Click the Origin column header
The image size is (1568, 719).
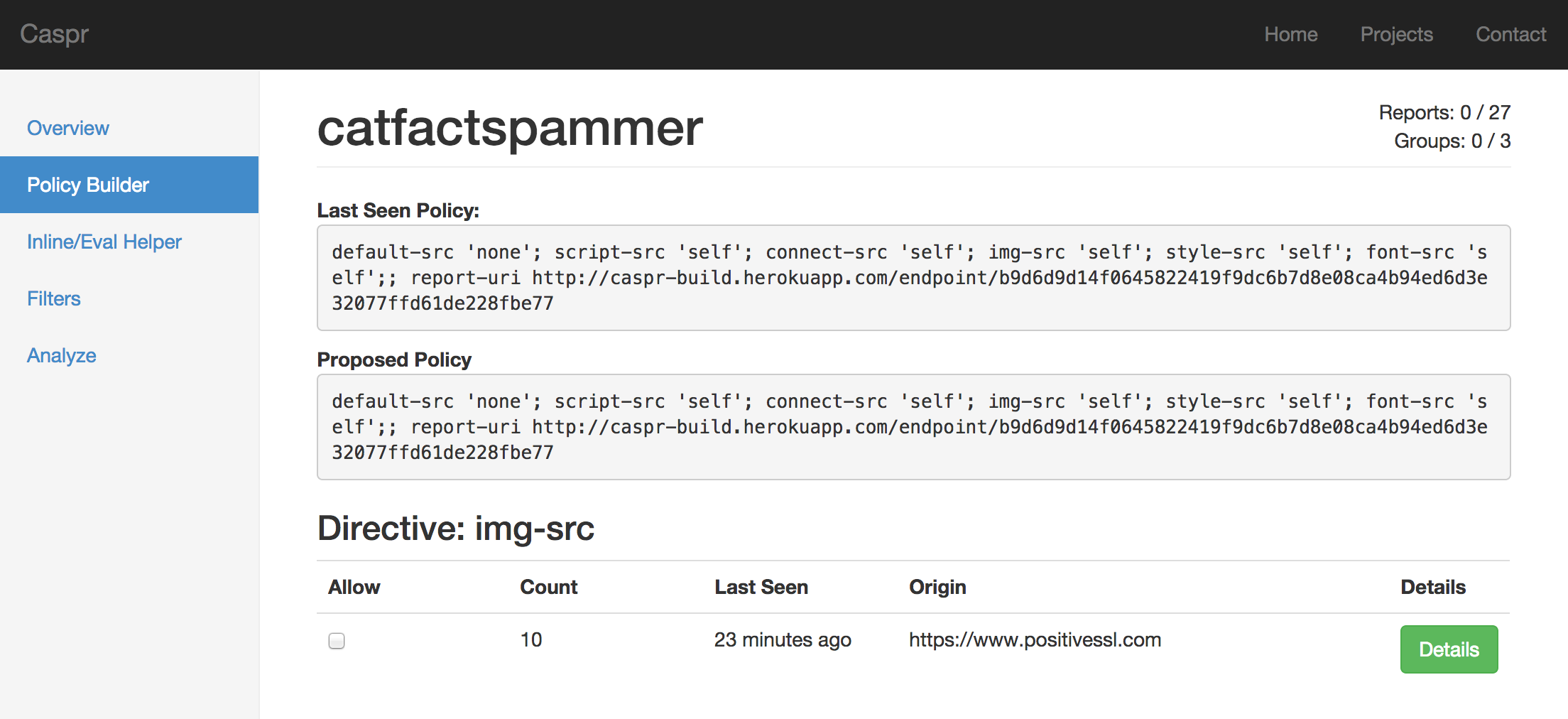click(x=937, y=587)
